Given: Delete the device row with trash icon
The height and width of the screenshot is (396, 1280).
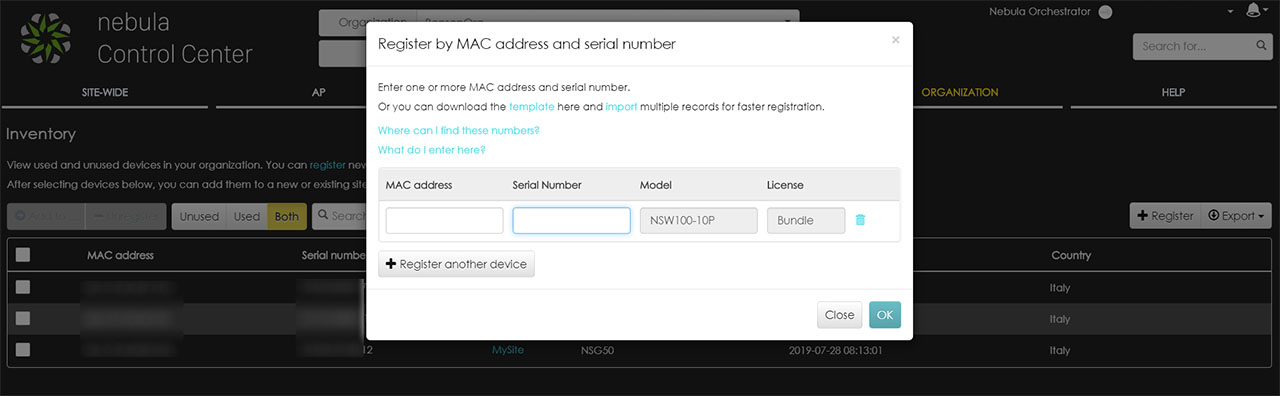Looking at the screenshot, I should (x=860, y=220).
